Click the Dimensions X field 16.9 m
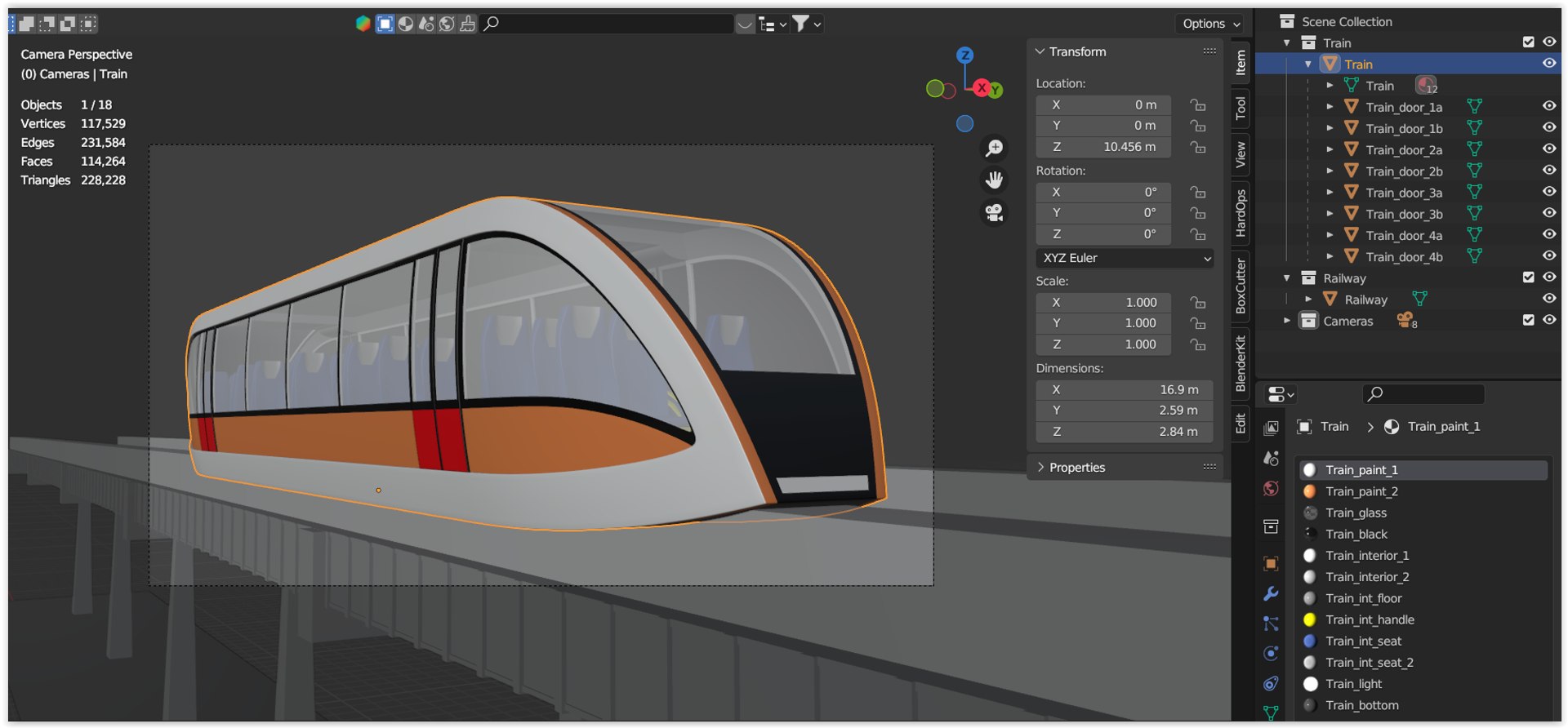This screenshot has height=728, width=1568. [x=1125, y=390]
